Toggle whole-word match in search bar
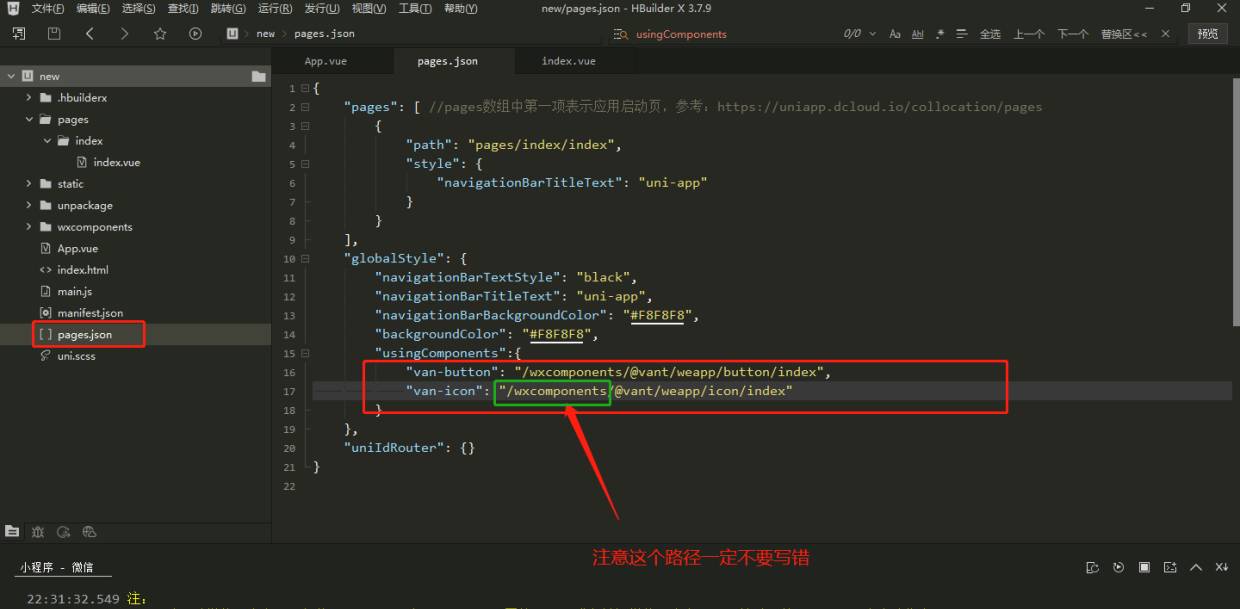 918,34
